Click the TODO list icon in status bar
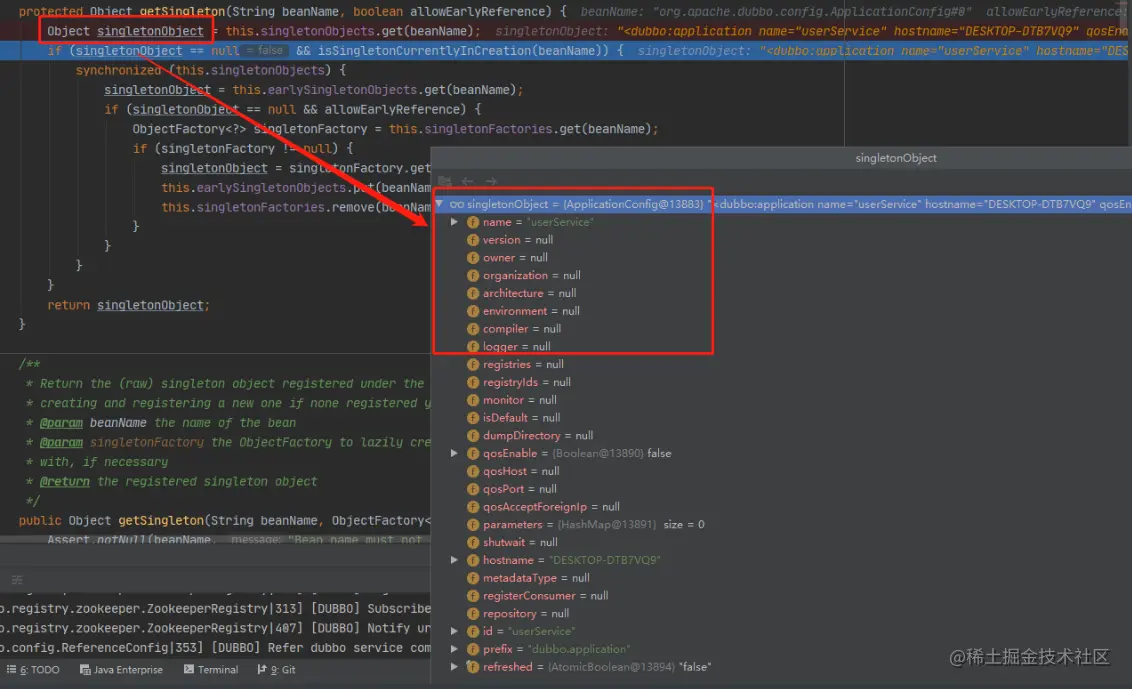Viewport: 1132px width, 689px height. 12,670
